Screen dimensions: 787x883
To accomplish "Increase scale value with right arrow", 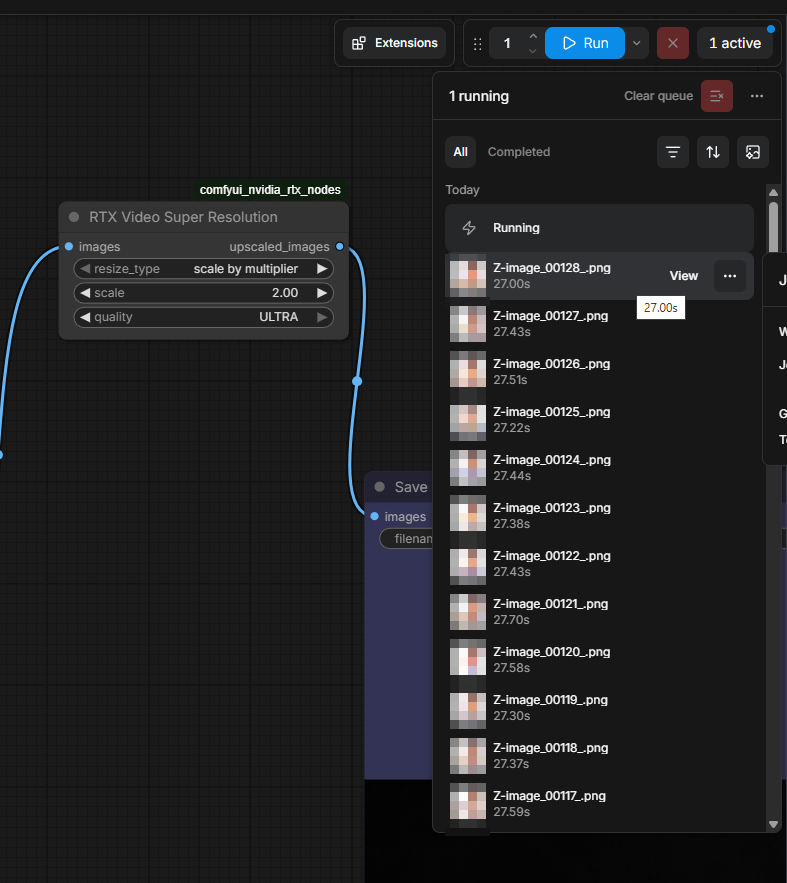I will (x=322, y=293).
